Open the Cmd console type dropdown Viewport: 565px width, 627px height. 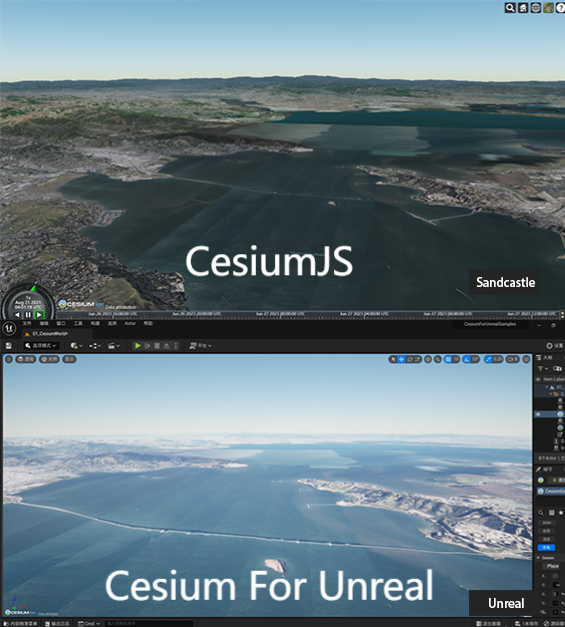(89, 623)
